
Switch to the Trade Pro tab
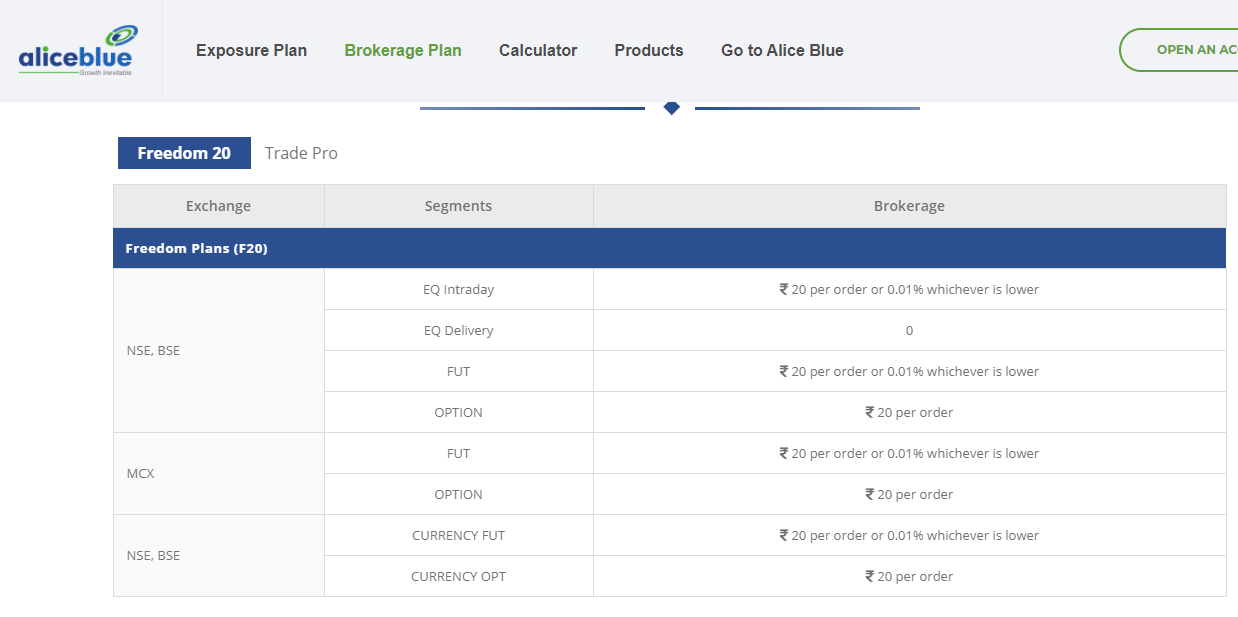[301, 153]
